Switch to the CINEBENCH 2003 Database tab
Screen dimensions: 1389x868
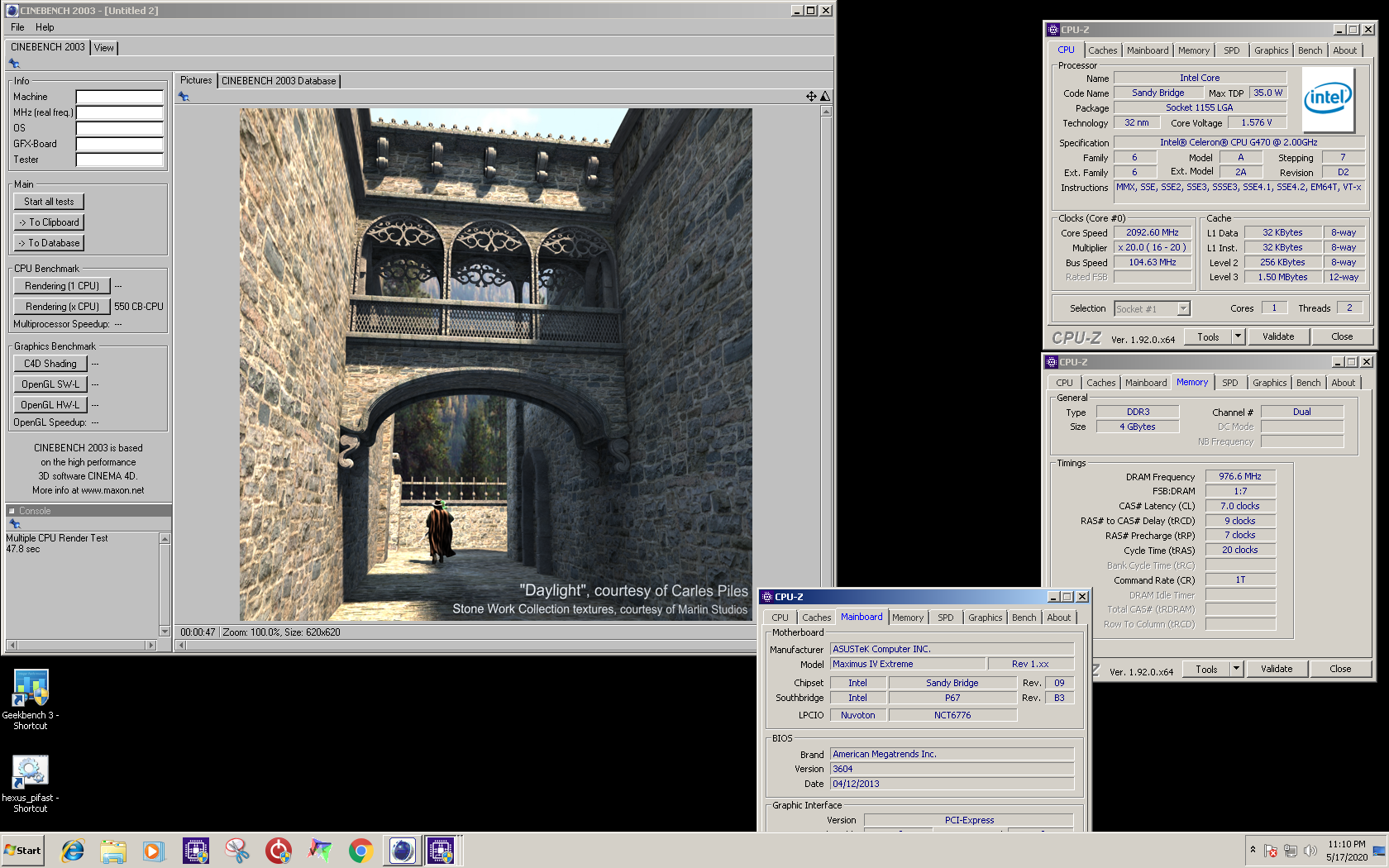click(279, 81)
